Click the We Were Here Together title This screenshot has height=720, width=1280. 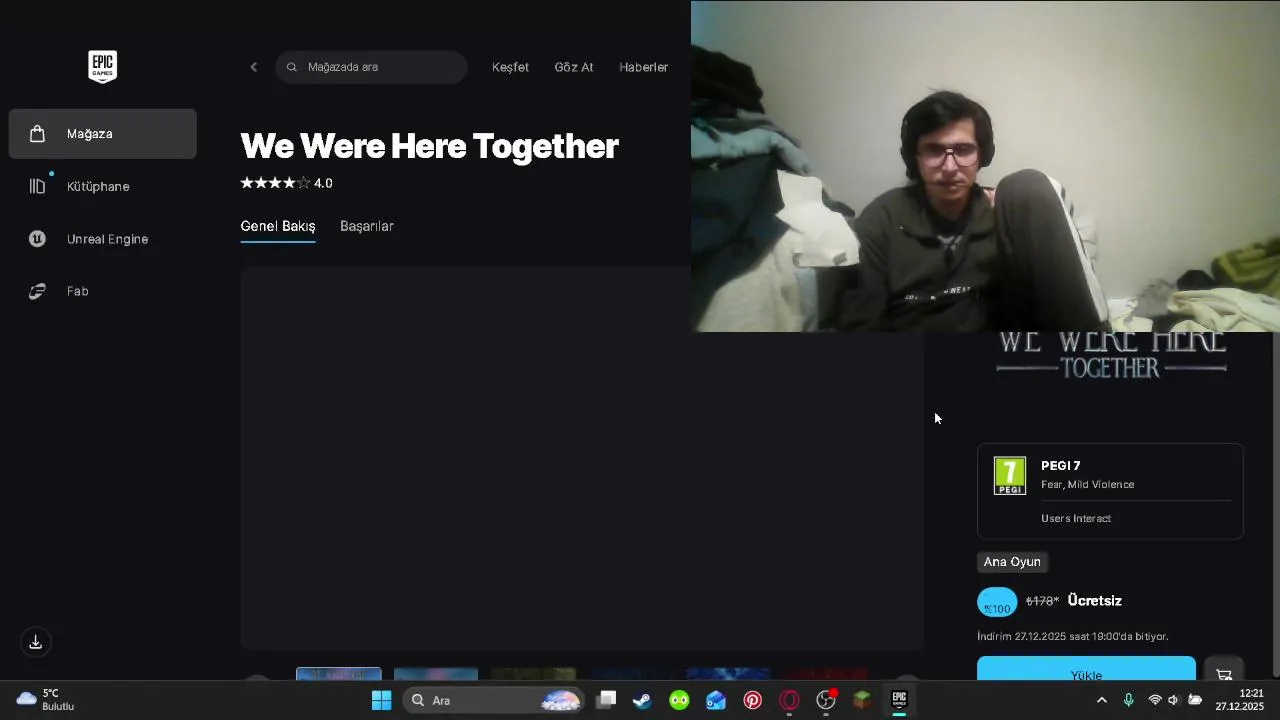(x=429, y=146)
